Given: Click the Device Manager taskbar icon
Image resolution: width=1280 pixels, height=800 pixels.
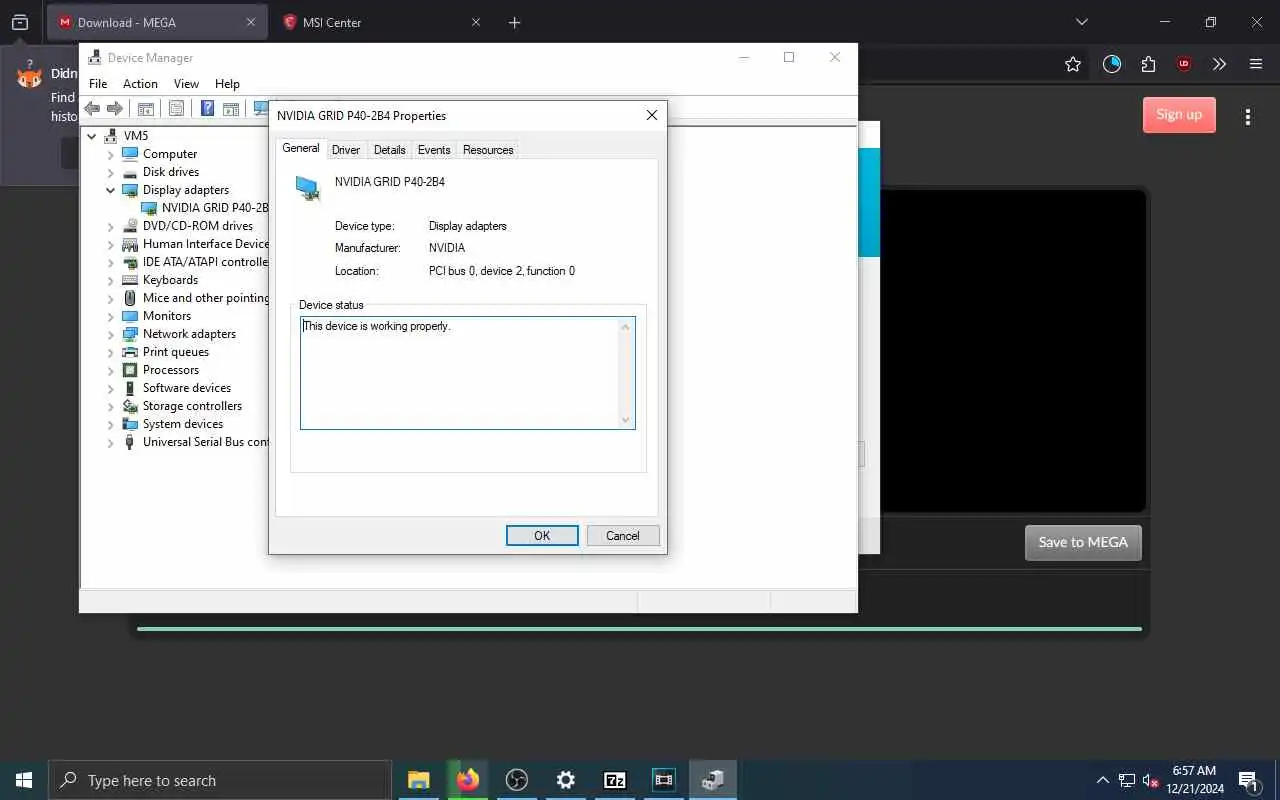Looking at the screenshot, I should [x=713, y=780].
